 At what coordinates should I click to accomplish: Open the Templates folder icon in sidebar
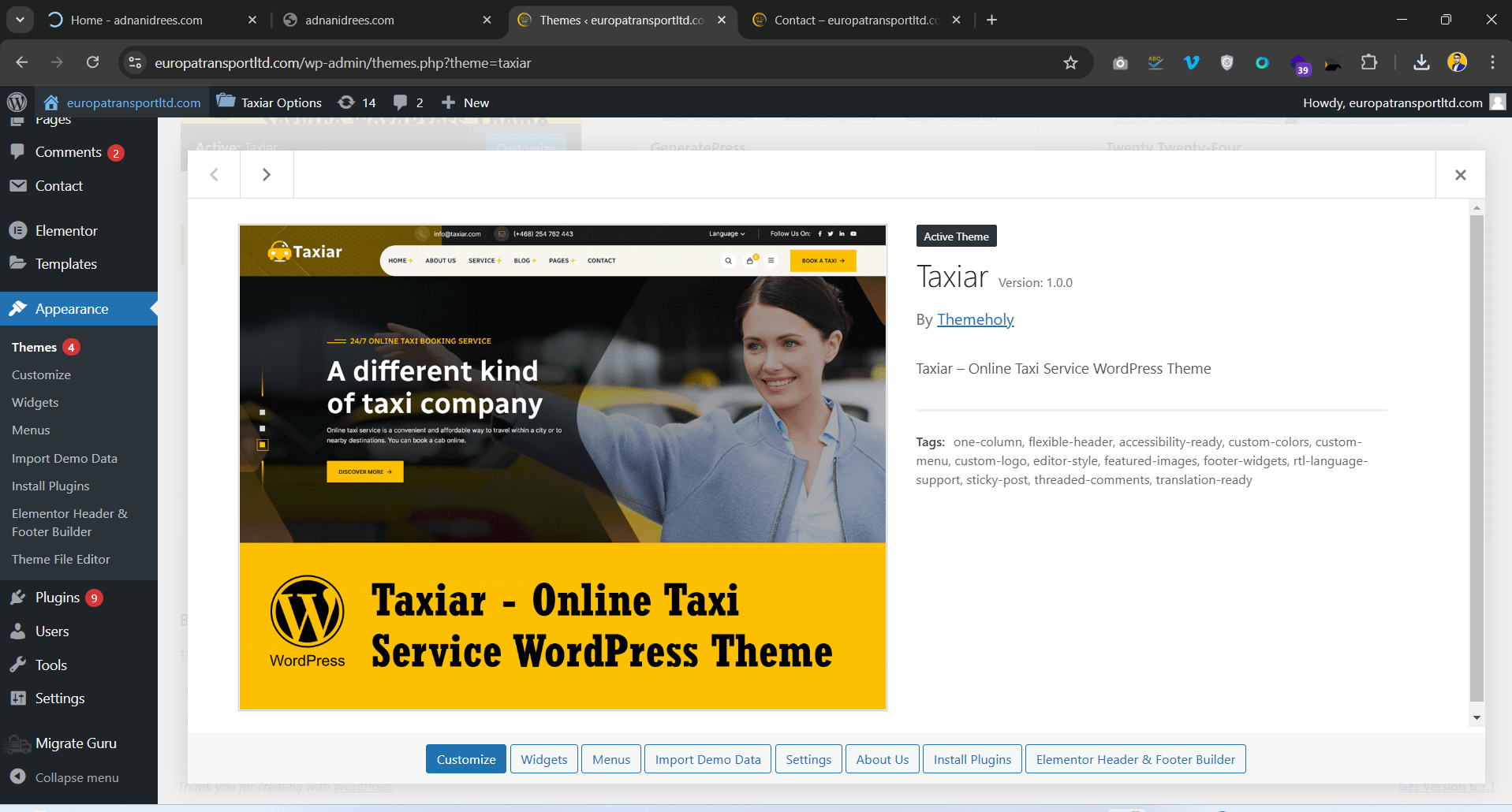tap(18, 263)
